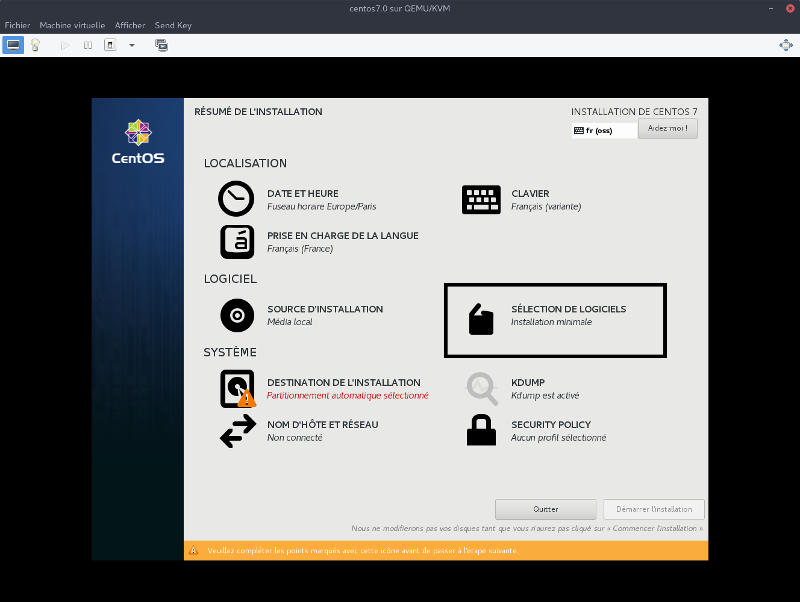Pause the virtual machine

point(88,45)
